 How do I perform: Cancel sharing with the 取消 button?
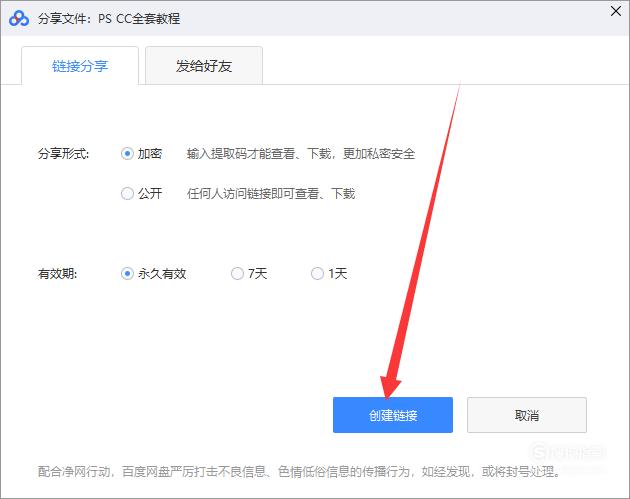pos(526,415)
